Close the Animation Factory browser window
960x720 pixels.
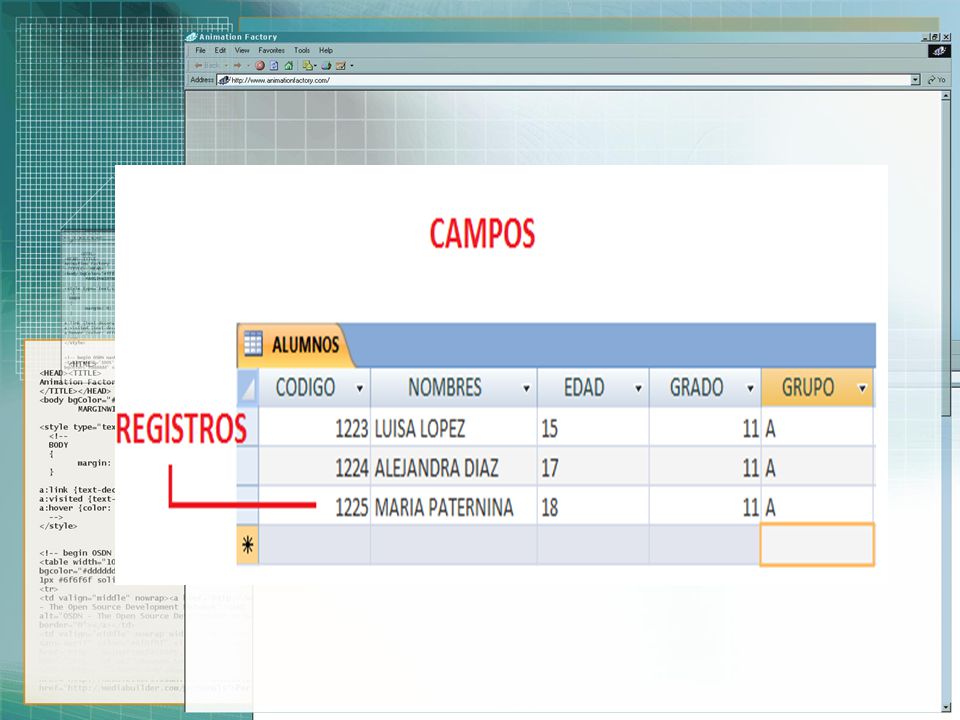pyautogui.click(x=945, y=37)
